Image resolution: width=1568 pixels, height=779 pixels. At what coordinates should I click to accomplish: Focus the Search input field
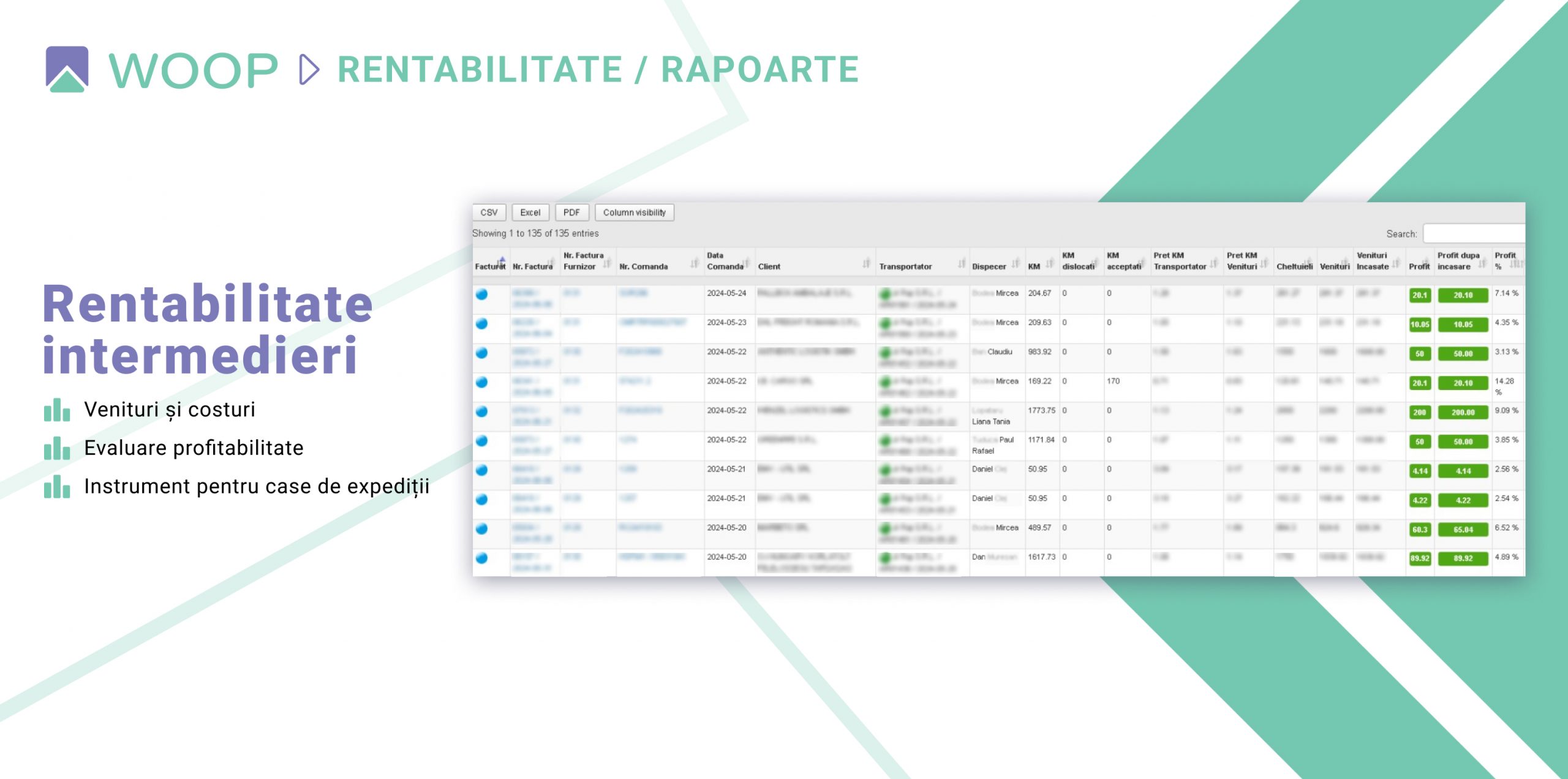click(x=1473, y=233)
